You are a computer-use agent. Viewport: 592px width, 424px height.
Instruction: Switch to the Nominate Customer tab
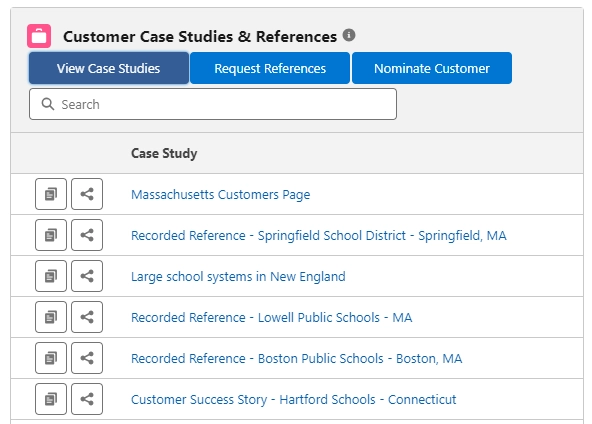(432, 68)
